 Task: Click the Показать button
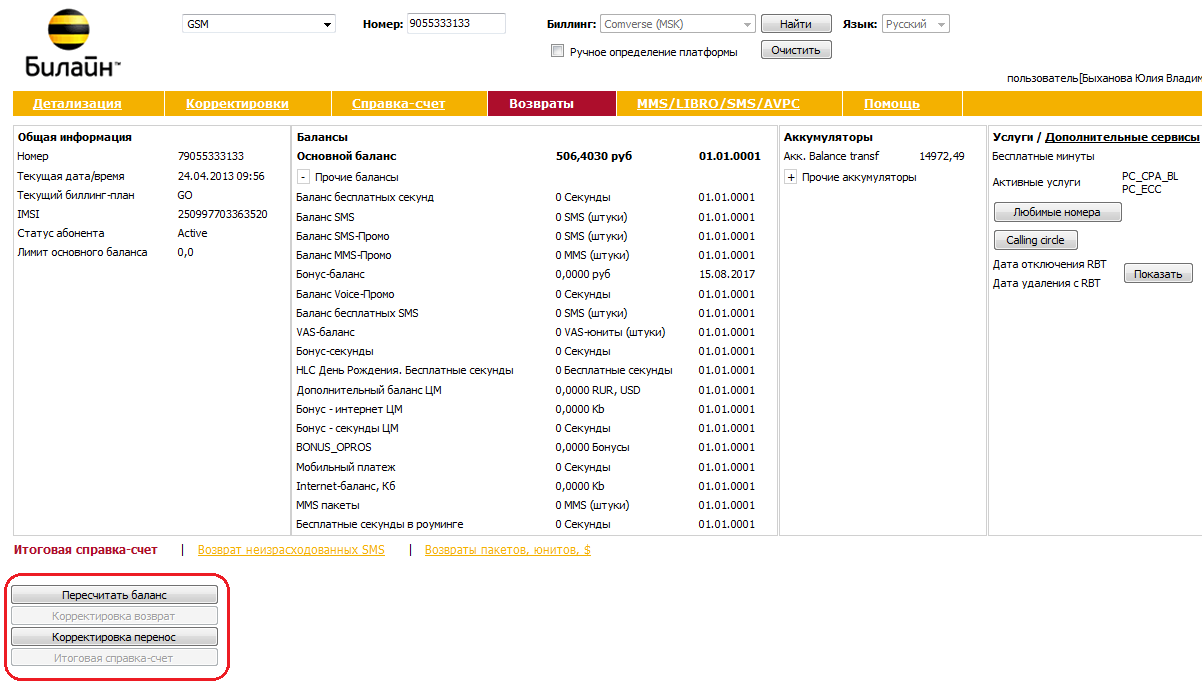(1158, 274)
